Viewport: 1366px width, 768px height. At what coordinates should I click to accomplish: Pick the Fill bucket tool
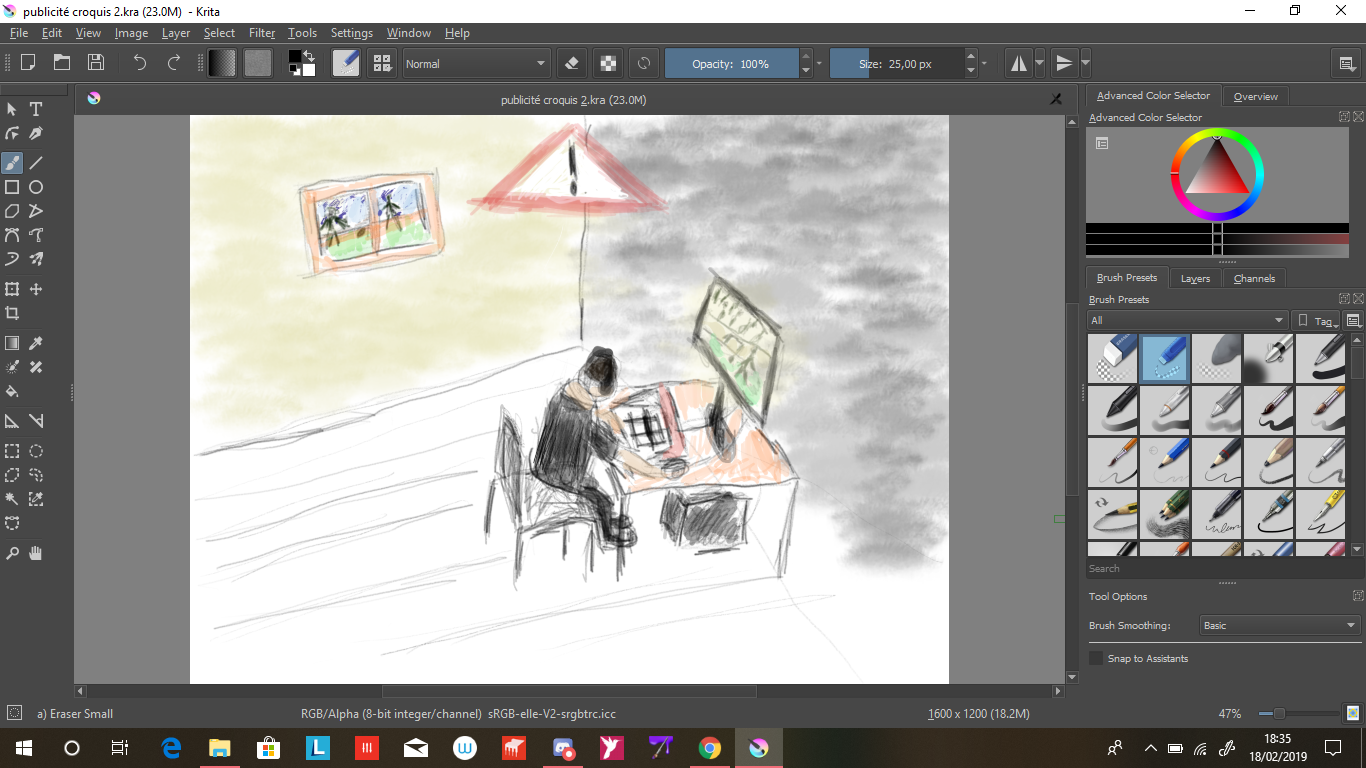click(x=12, y=391)
